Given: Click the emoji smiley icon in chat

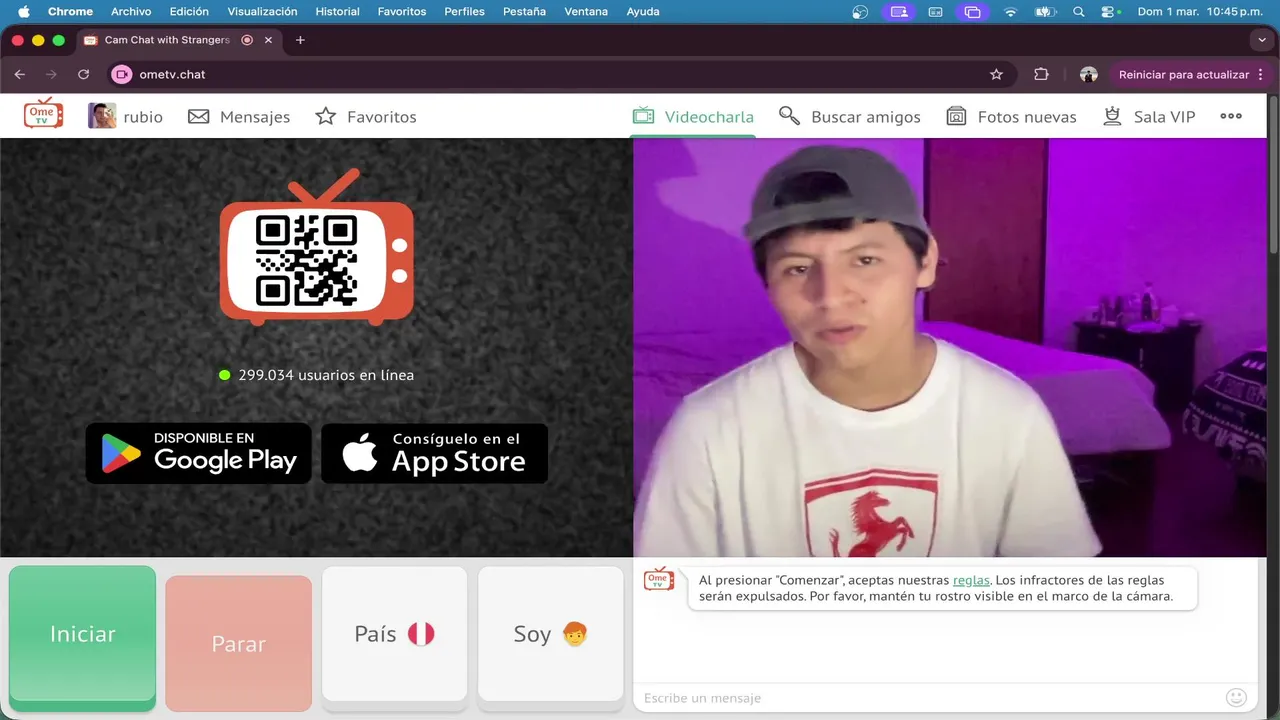Looking at the screenshot, I should pyautogui.click(x=1236, y=698).
